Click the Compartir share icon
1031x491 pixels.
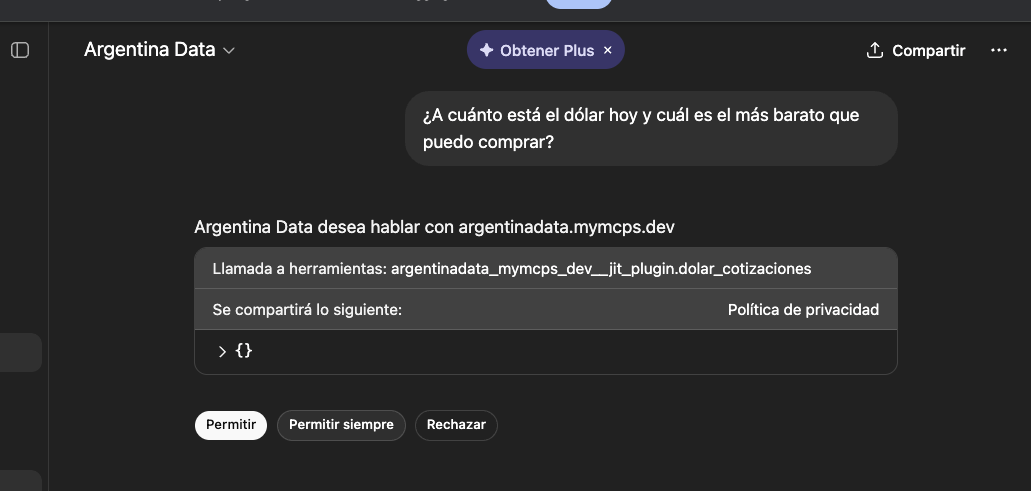(875, 51)
